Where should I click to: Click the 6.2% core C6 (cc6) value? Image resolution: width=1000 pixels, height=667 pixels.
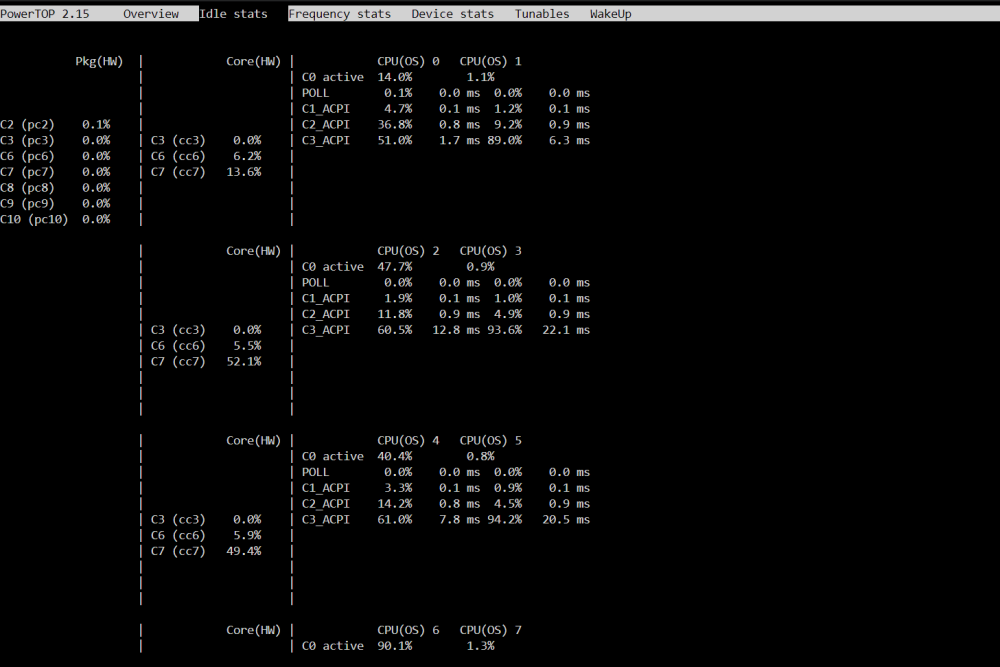[247, 156]
